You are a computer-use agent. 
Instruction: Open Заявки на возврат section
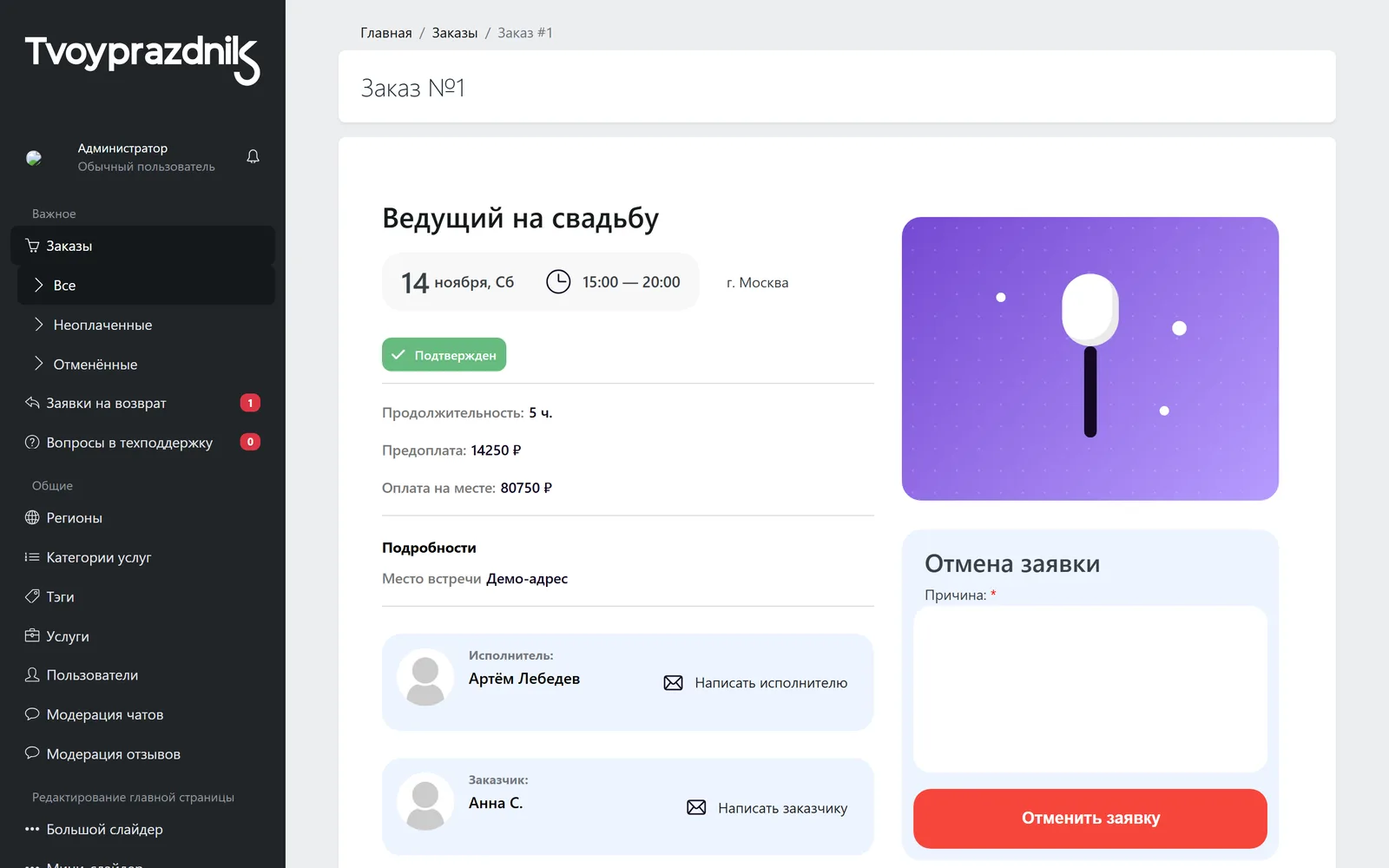(142, 403)
